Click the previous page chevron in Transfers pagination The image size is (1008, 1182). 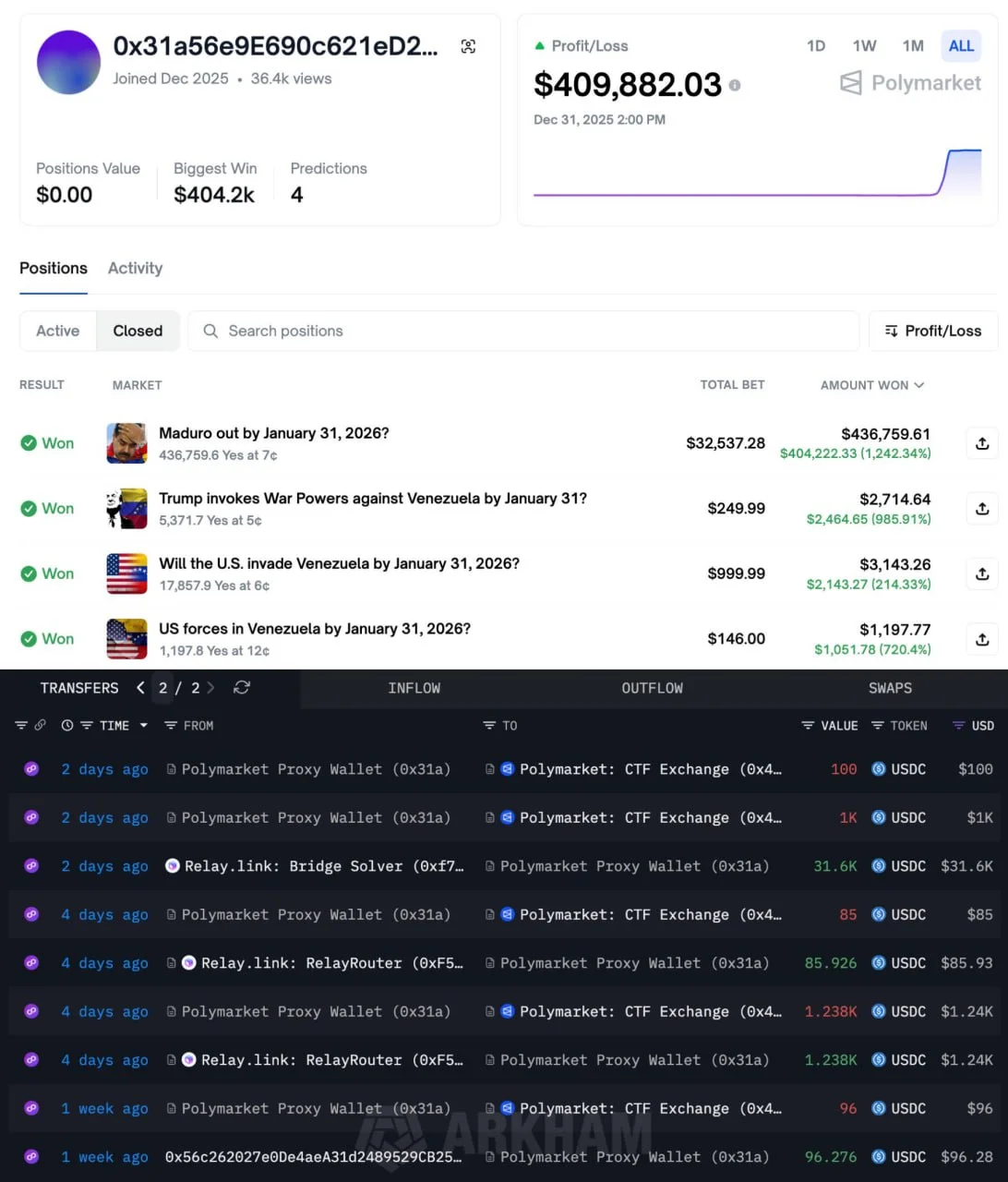pyautogui.click(x=139, y=688)
